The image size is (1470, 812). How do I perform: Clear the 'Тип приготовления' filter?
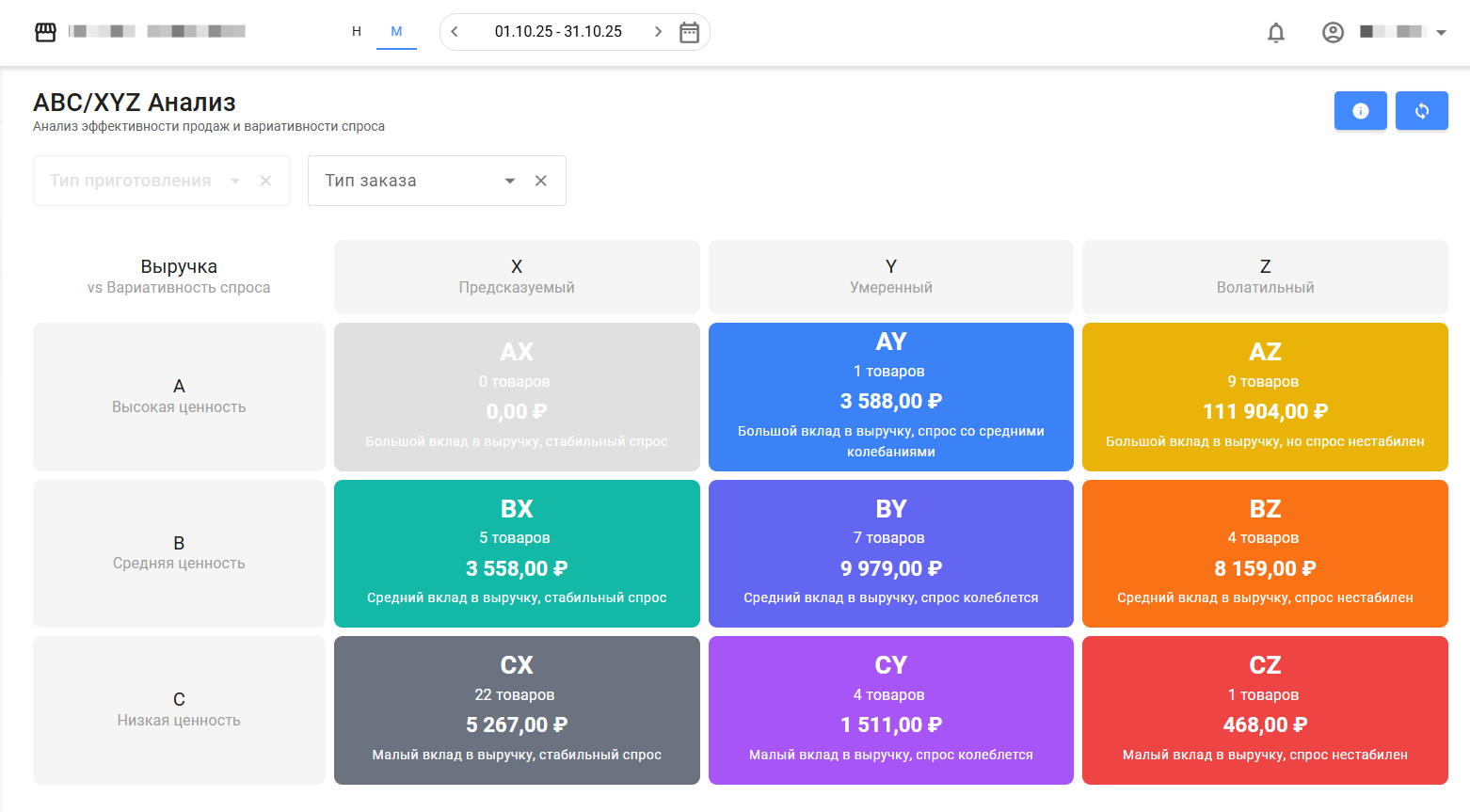point(266,181)
